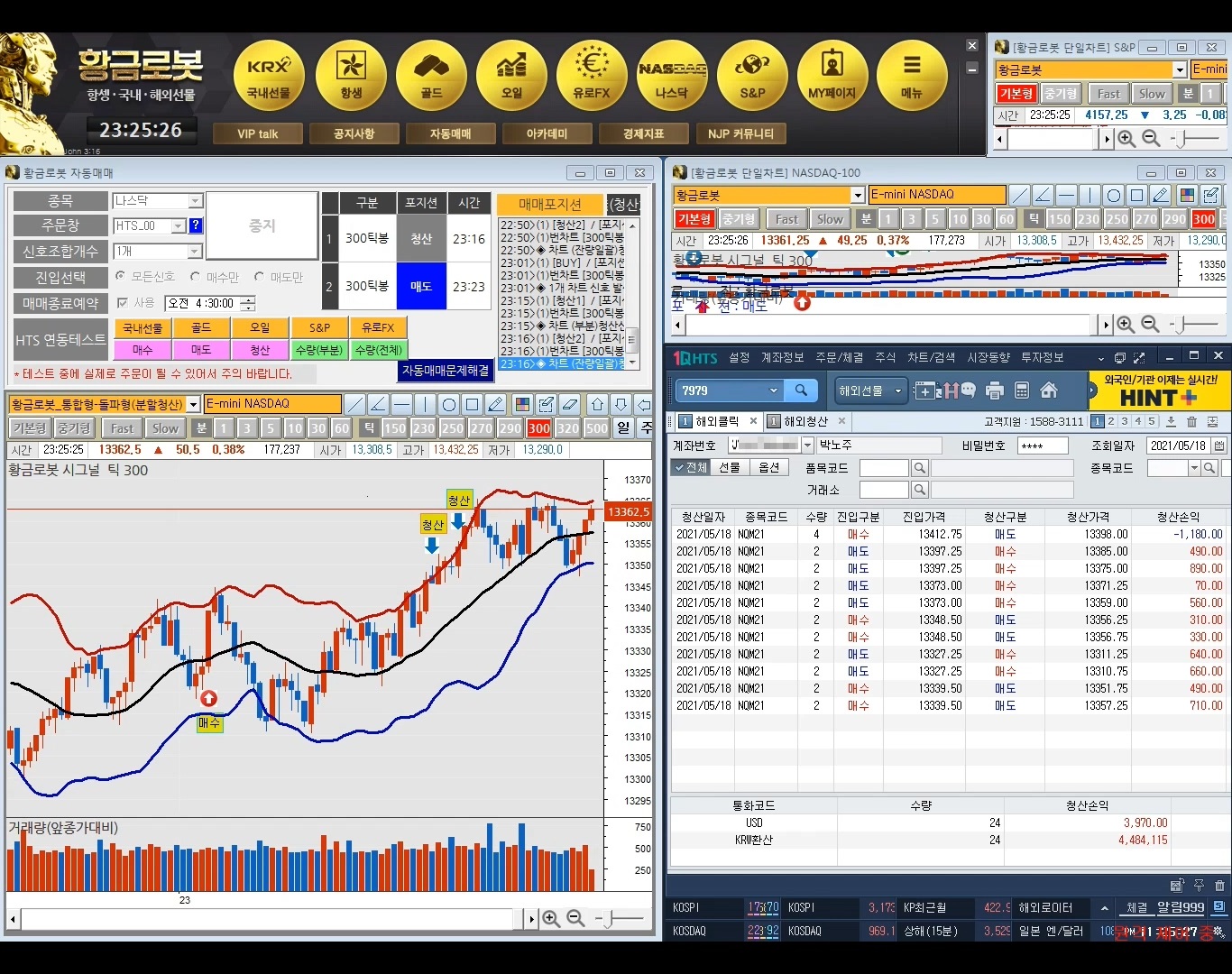Select 매도만 radio button

point(260,276)
